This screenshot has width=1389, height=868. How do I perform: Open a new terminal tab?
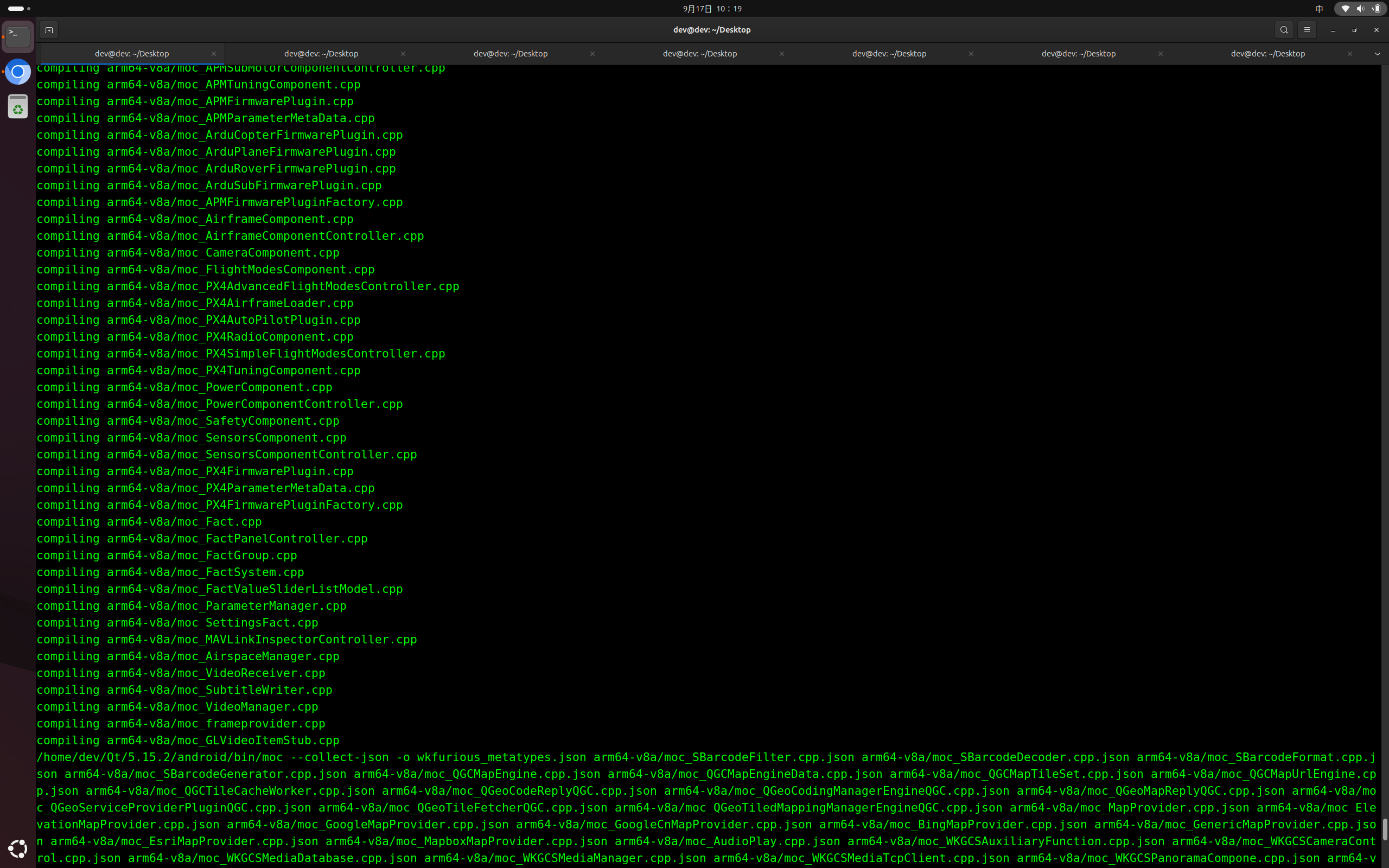click(49, 30)
